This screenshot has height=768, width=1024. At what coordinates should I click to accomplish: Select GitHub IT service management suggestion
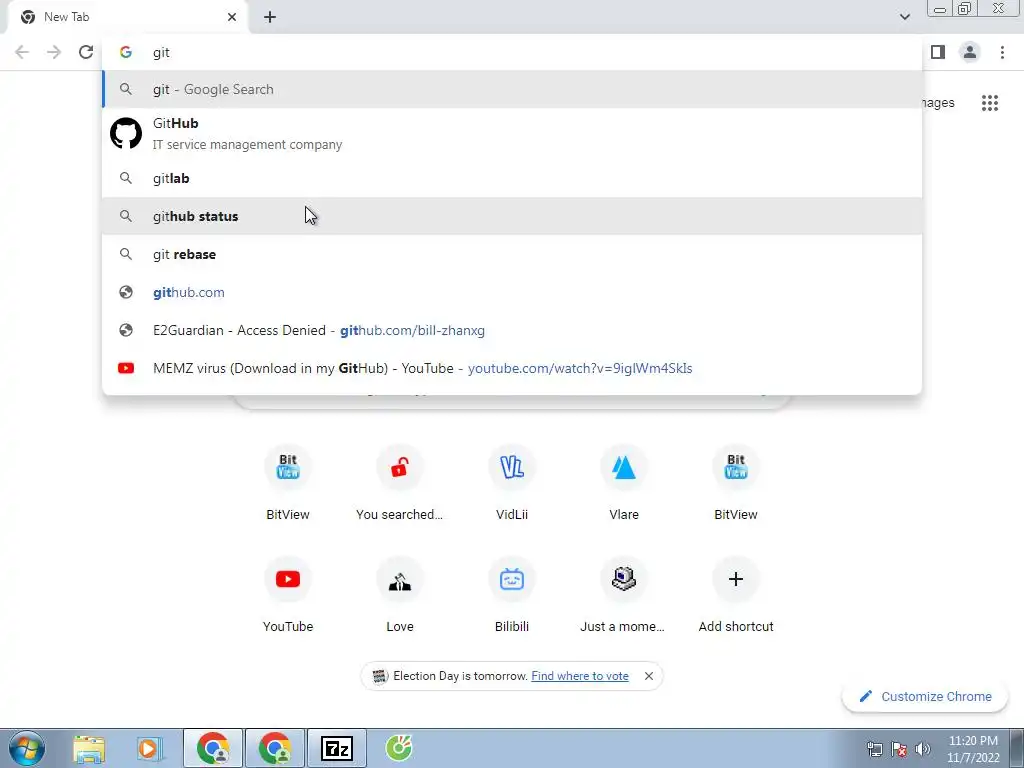(x=512, y=133)
